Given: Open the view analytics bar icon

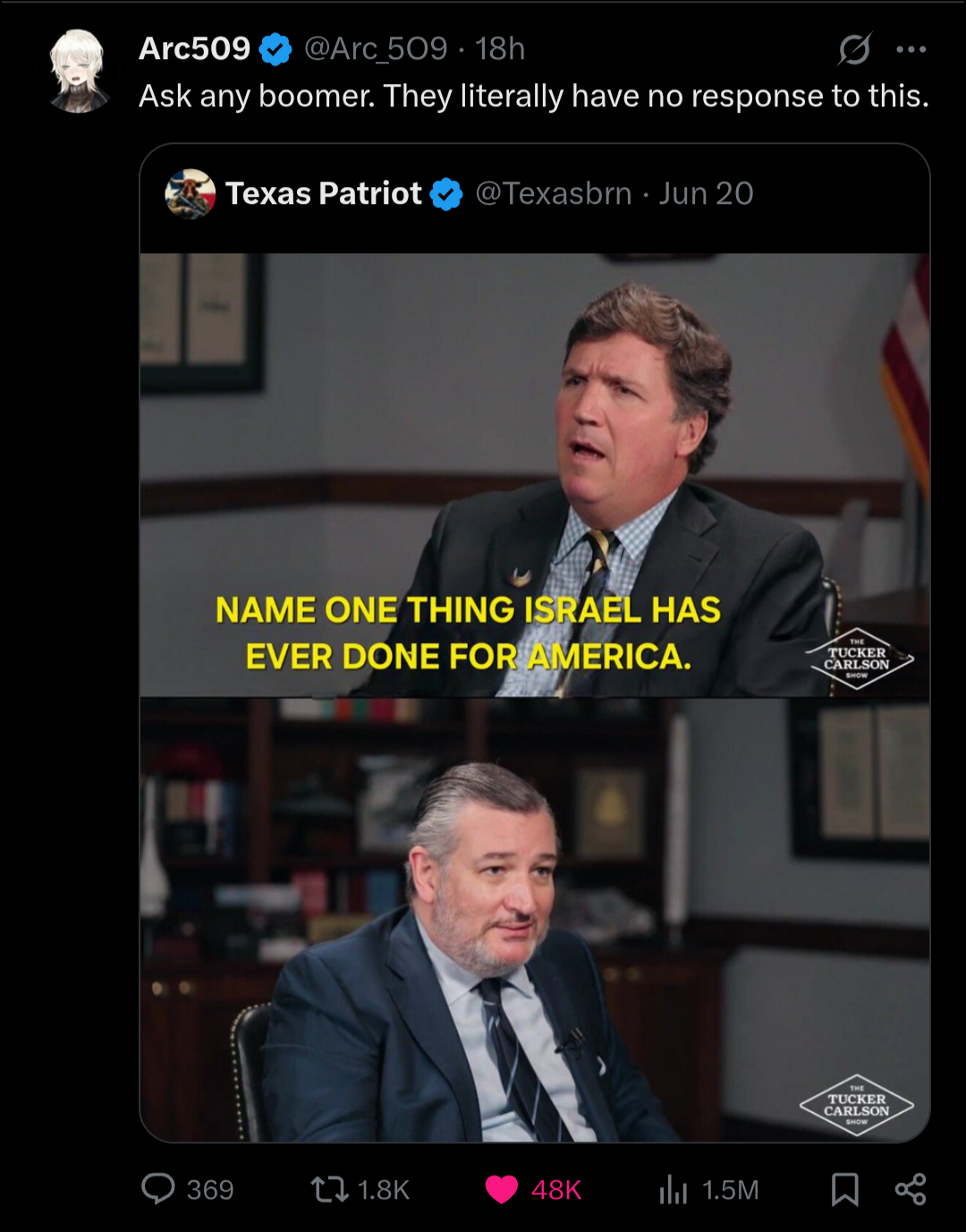Looking at the screenshot, I should pyautogui.click(x=674, y=1189).
